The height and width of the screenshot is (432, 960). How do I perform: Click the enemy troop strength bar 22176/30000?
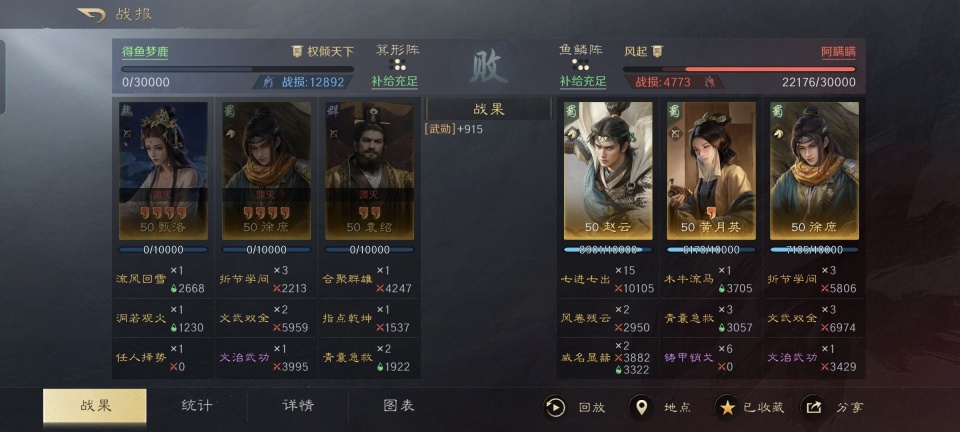[x=740, y=69]
